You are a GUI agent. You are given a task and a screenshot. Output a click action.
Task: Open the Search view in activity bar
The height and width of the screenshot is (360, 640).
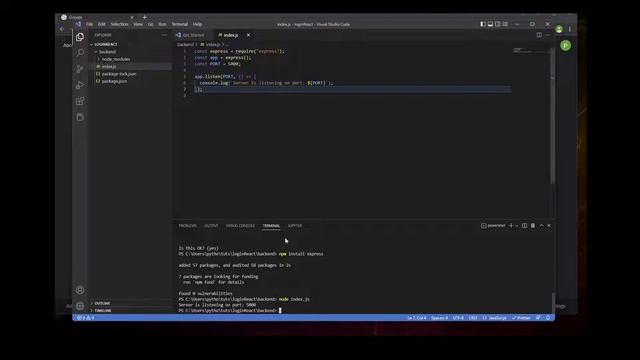pyautogui.click(x=80, y=53)
